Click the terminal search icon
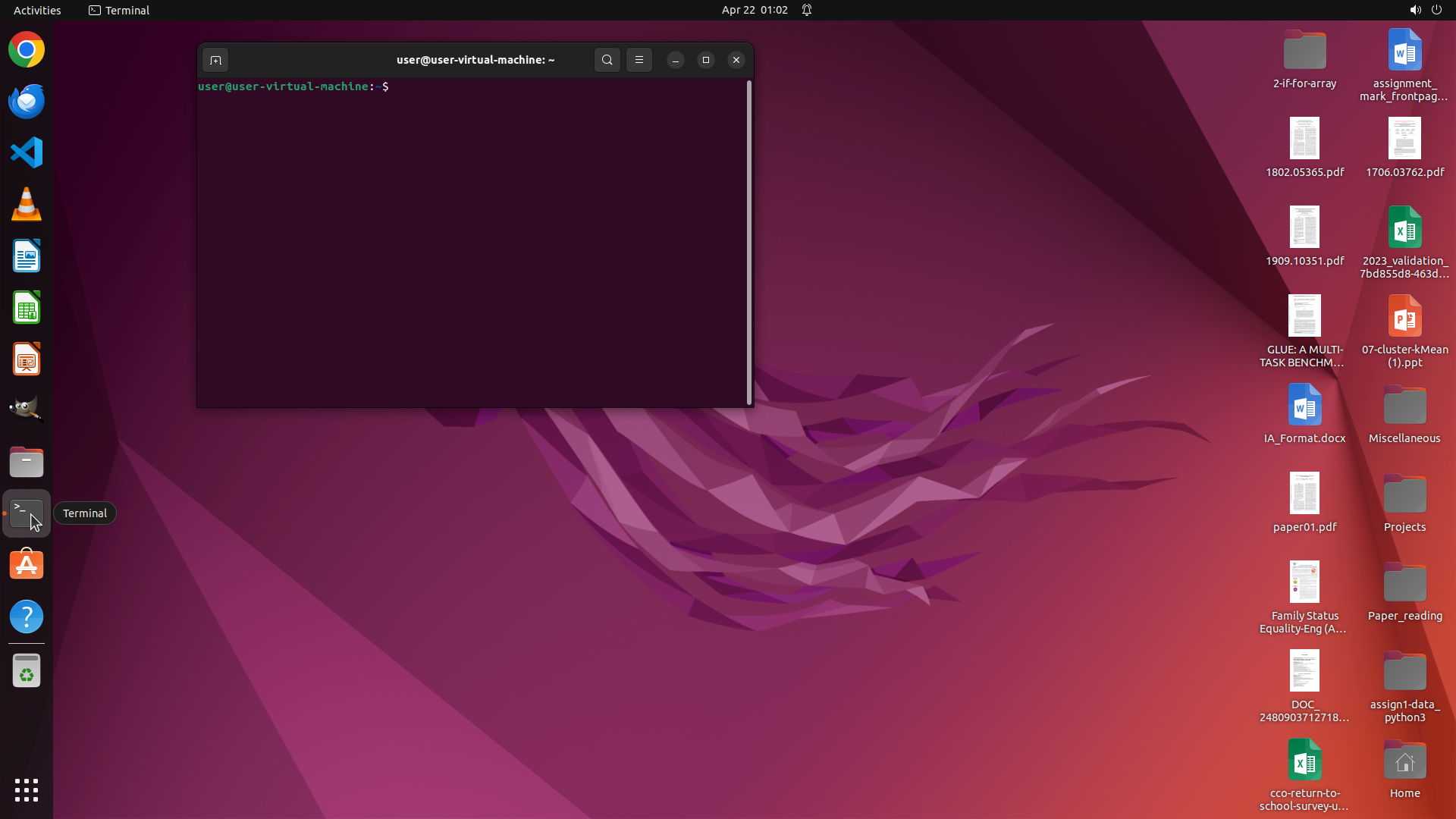 coord(607,60)
